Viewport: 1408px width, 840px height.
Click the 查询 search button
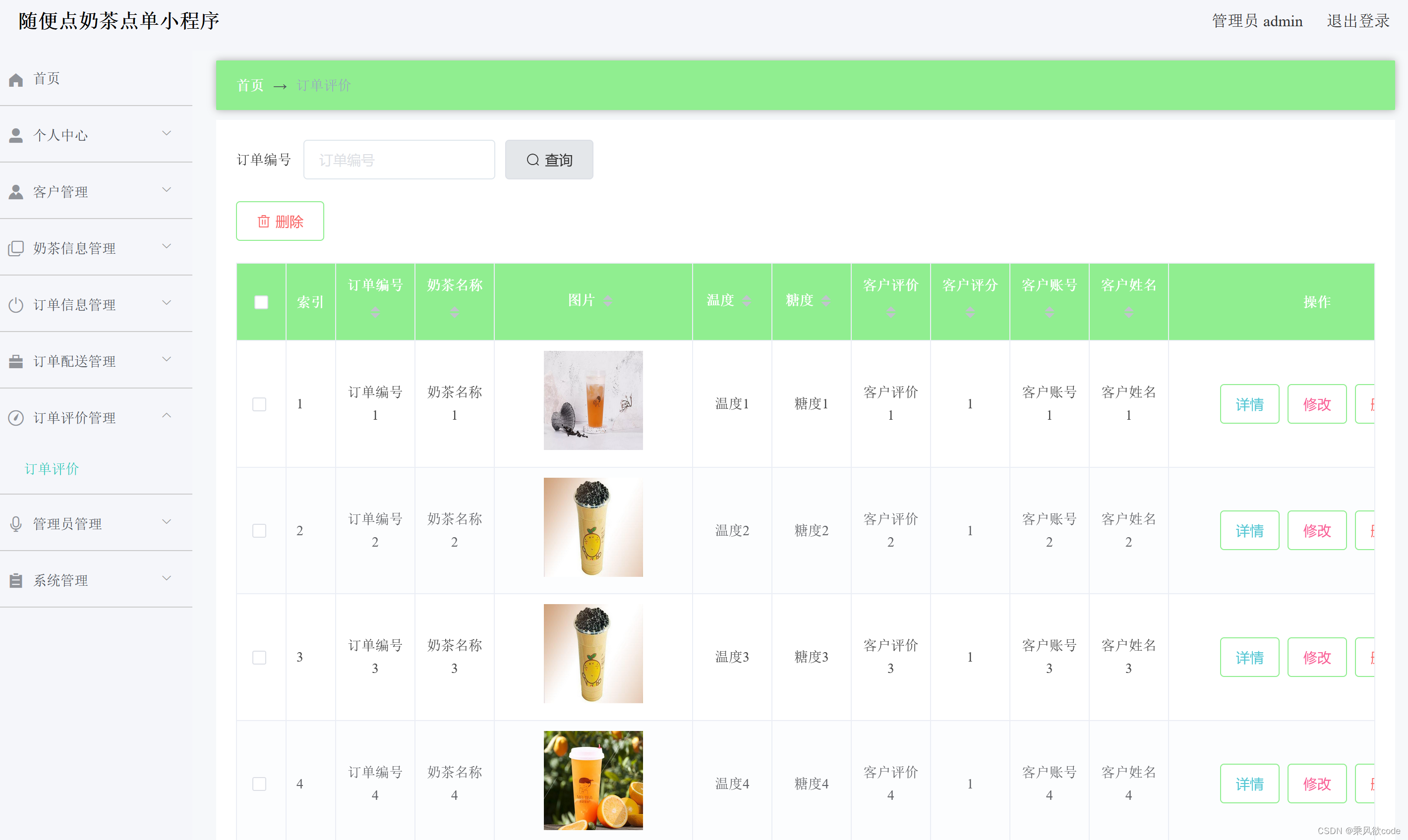549,160
